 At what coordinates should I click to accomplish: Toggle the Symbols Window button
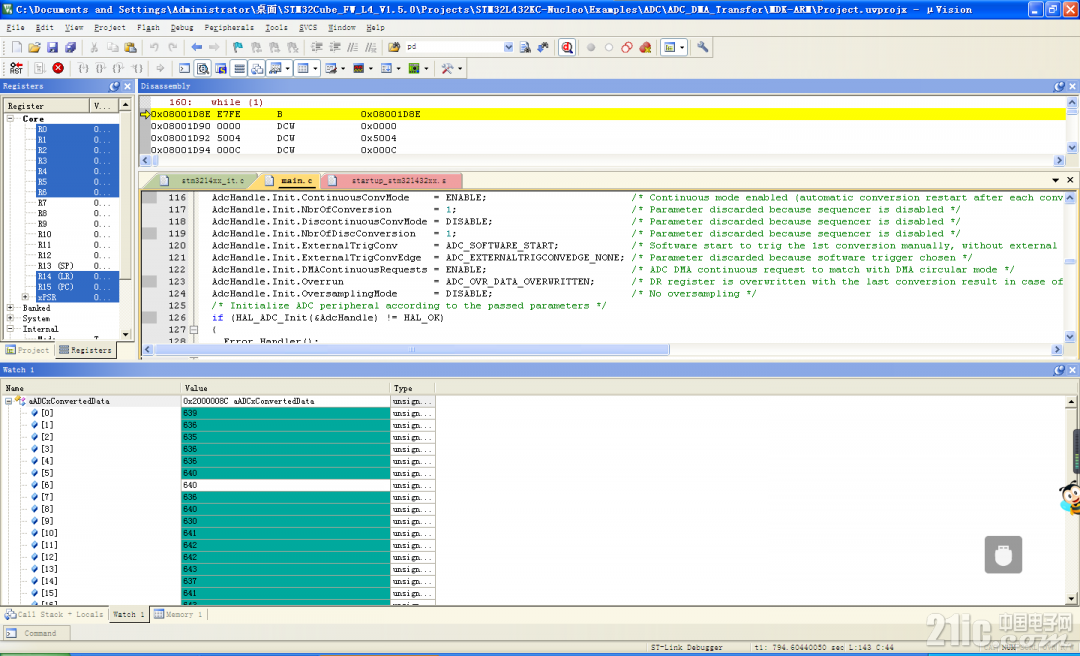tap(220, 68)
